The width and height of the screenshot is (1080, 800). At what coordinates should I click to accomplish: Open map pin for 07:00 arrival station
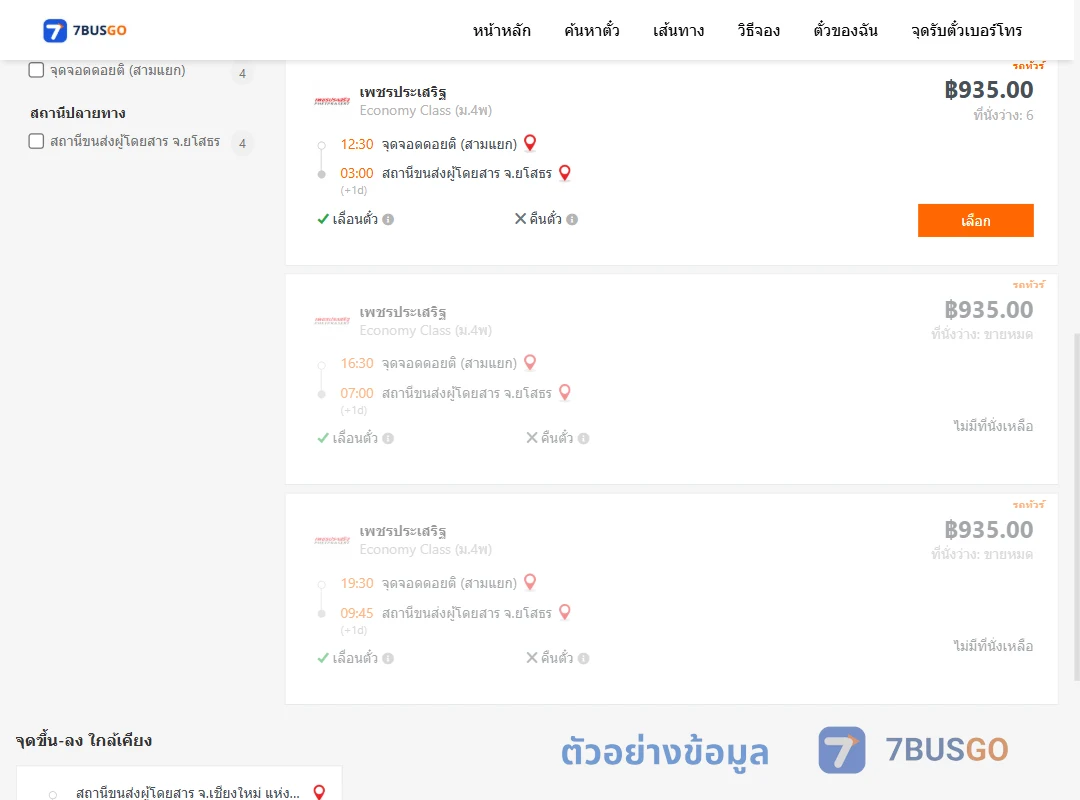point(565,392)
